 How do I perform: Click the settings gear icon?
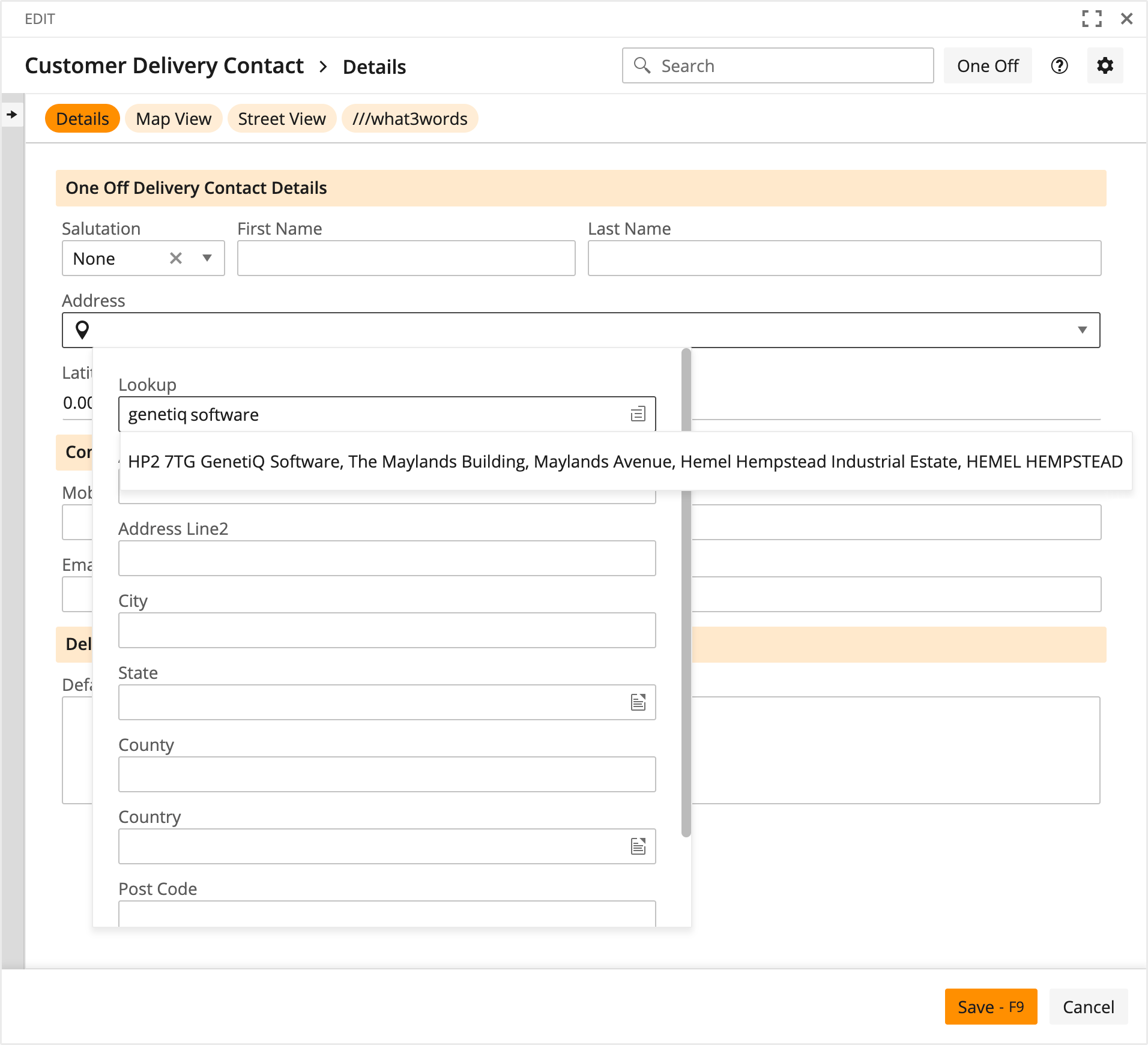[1105, 65]
